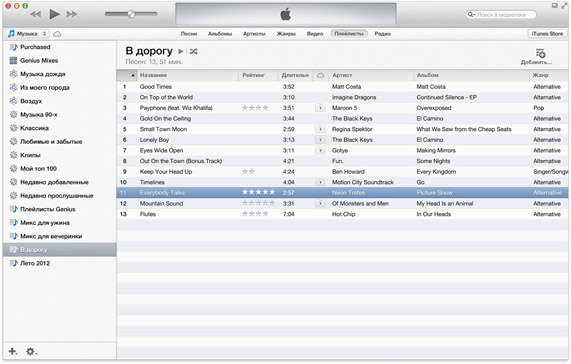Switch to the Жанры tab
This screenshot has height=364, width=571.
pyautogui.click(x=286, y=34)
